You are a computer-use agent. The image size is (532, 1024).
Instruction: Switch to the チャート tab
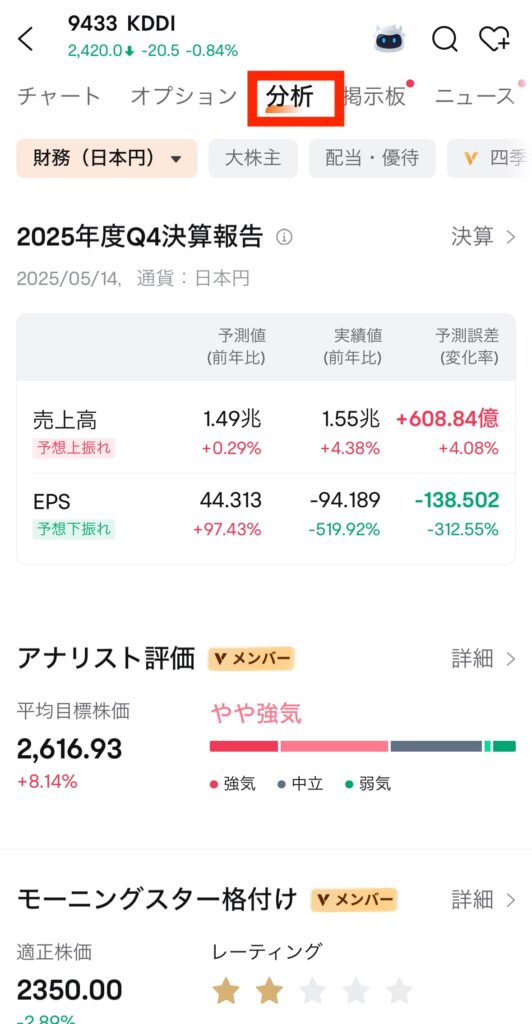(x=59, y=96)
